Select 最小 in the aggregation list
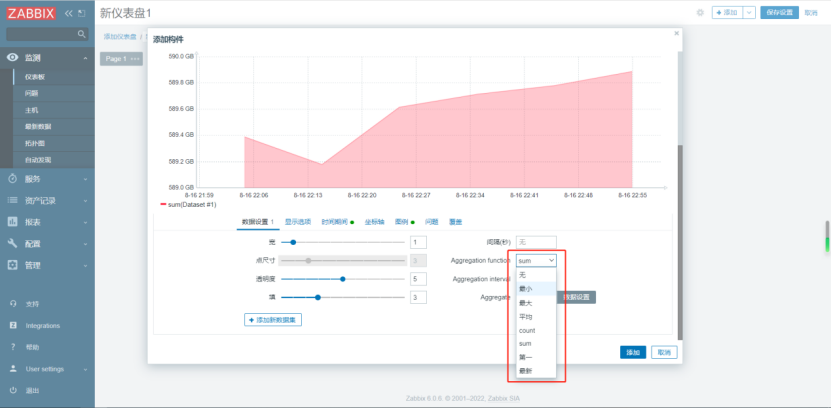This screenshot has height=408, width=831. pyautogui.click(x=536, y=289)
